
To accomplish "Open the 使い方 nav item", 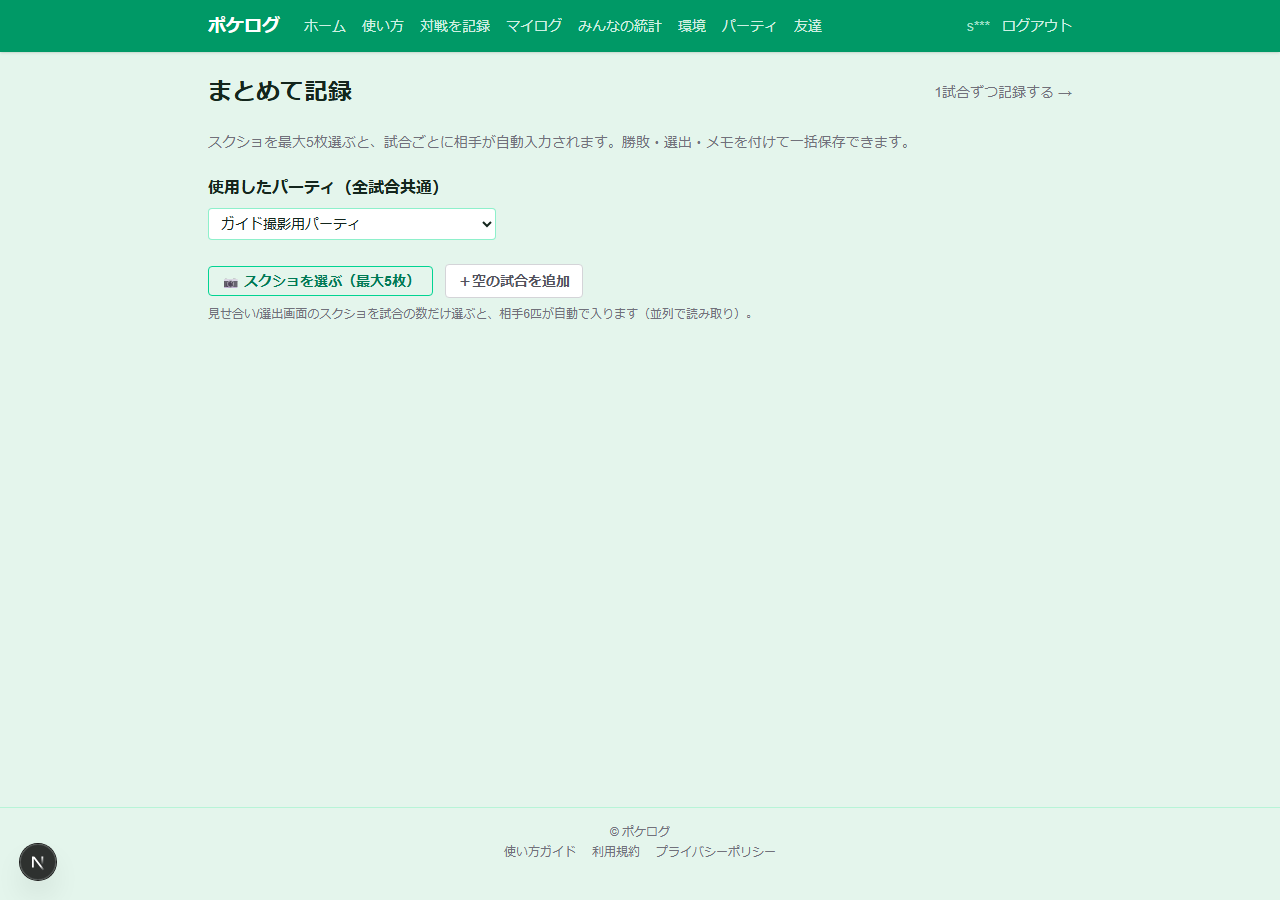I will point(383,26).
